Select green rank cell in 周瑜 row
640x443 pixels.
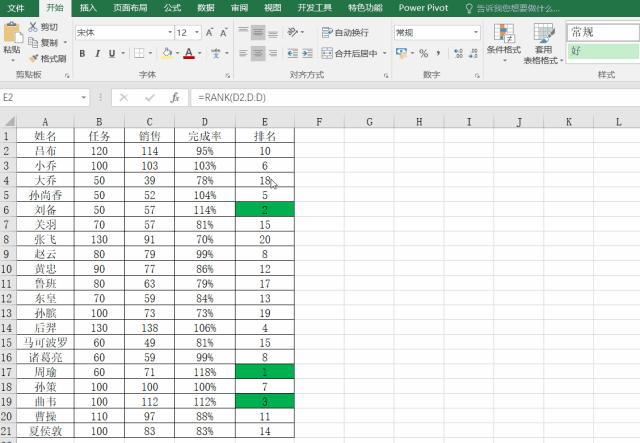264,372
